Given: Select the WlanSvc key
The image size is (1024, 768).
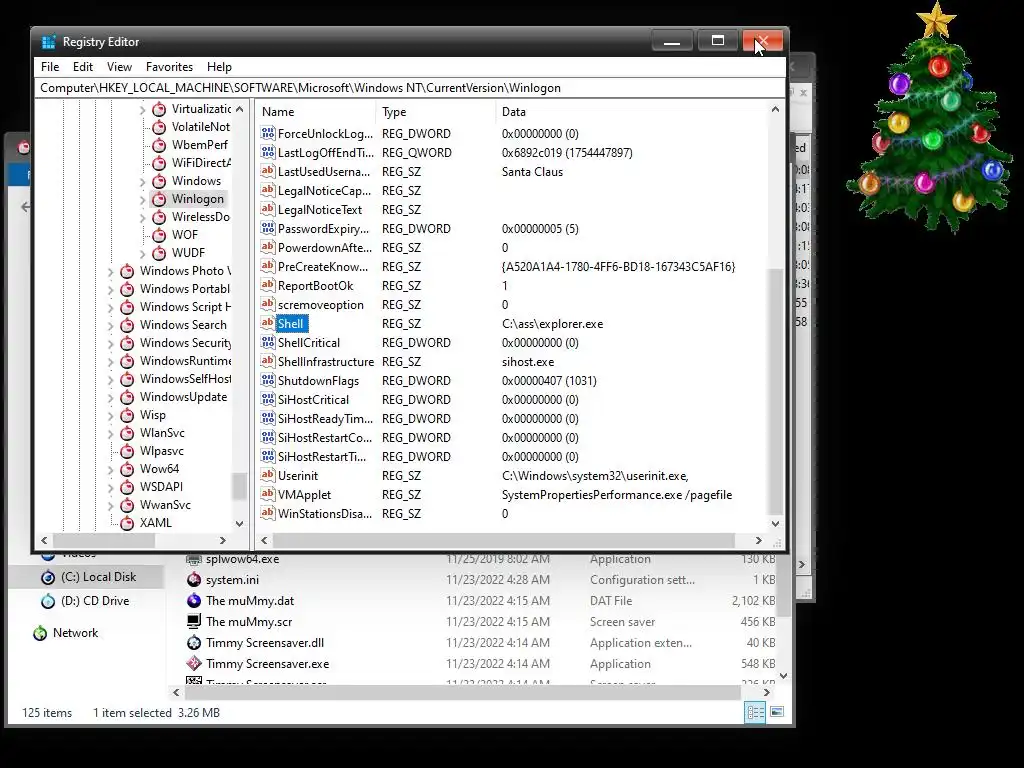Looking at the screenshot, I should [x=162, y=432].
